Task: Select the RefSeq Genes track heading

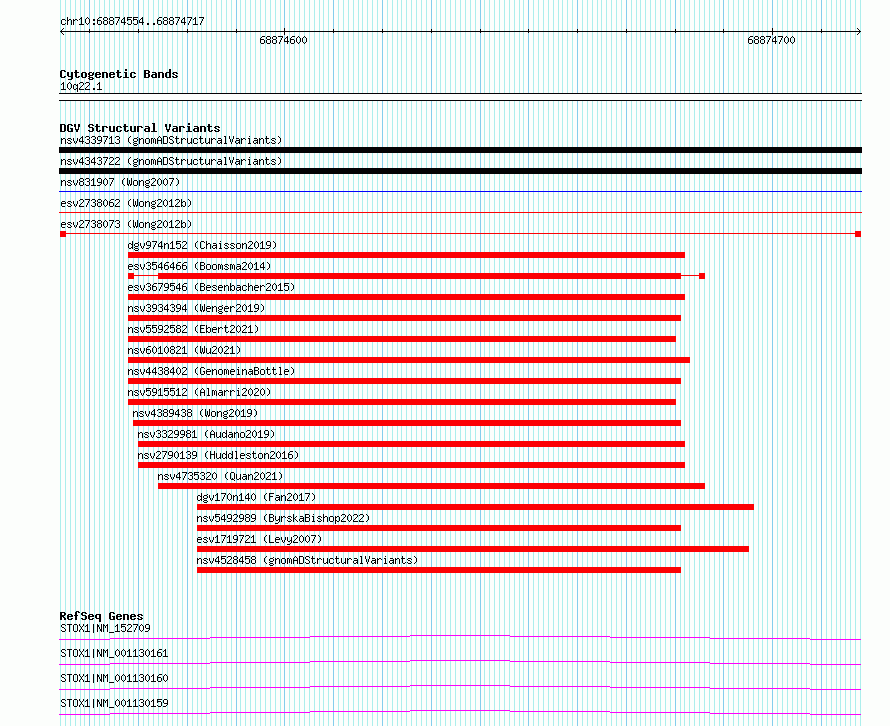Action: pos(102,616)
